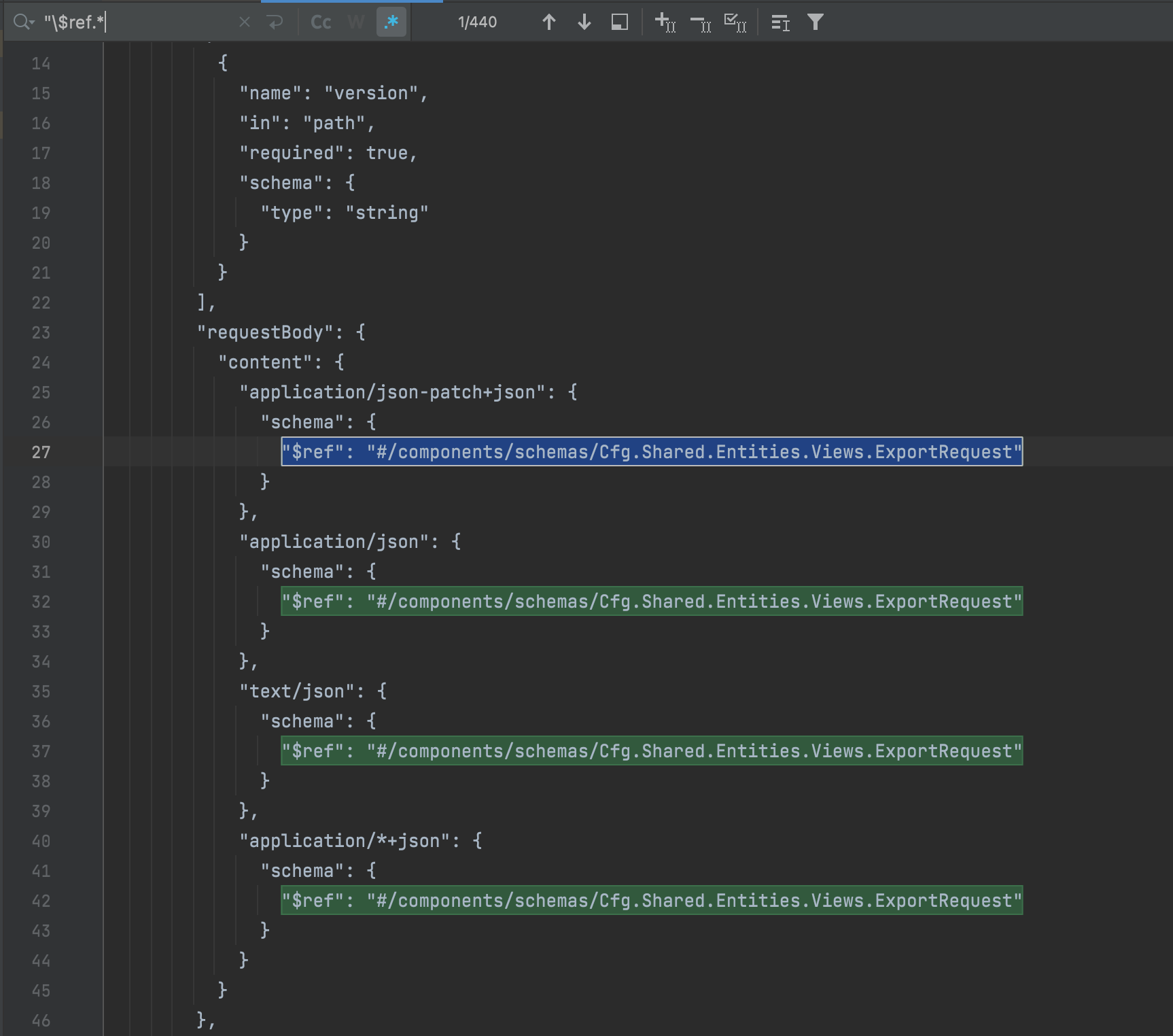Screen dimensions: 1173x1036
Task: Click "schema": { on line 18
Action: (x=297, y=183)
